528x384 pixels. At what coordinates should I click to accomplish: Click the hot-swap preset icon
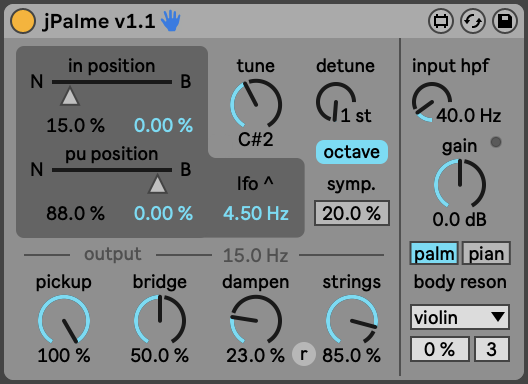tap(473, 21)
